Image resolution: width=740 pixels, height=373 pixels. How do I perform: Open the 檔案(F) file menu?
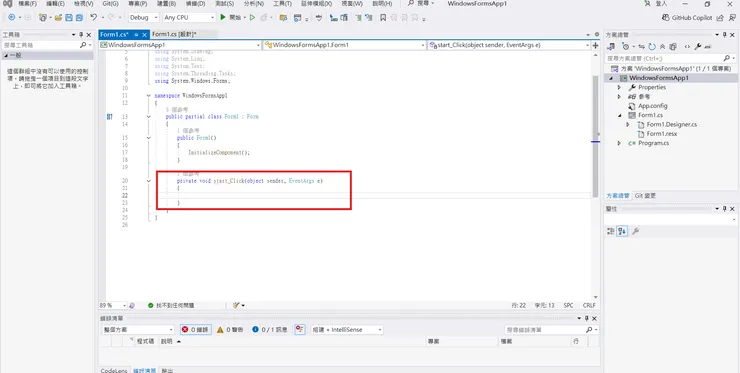27,4
